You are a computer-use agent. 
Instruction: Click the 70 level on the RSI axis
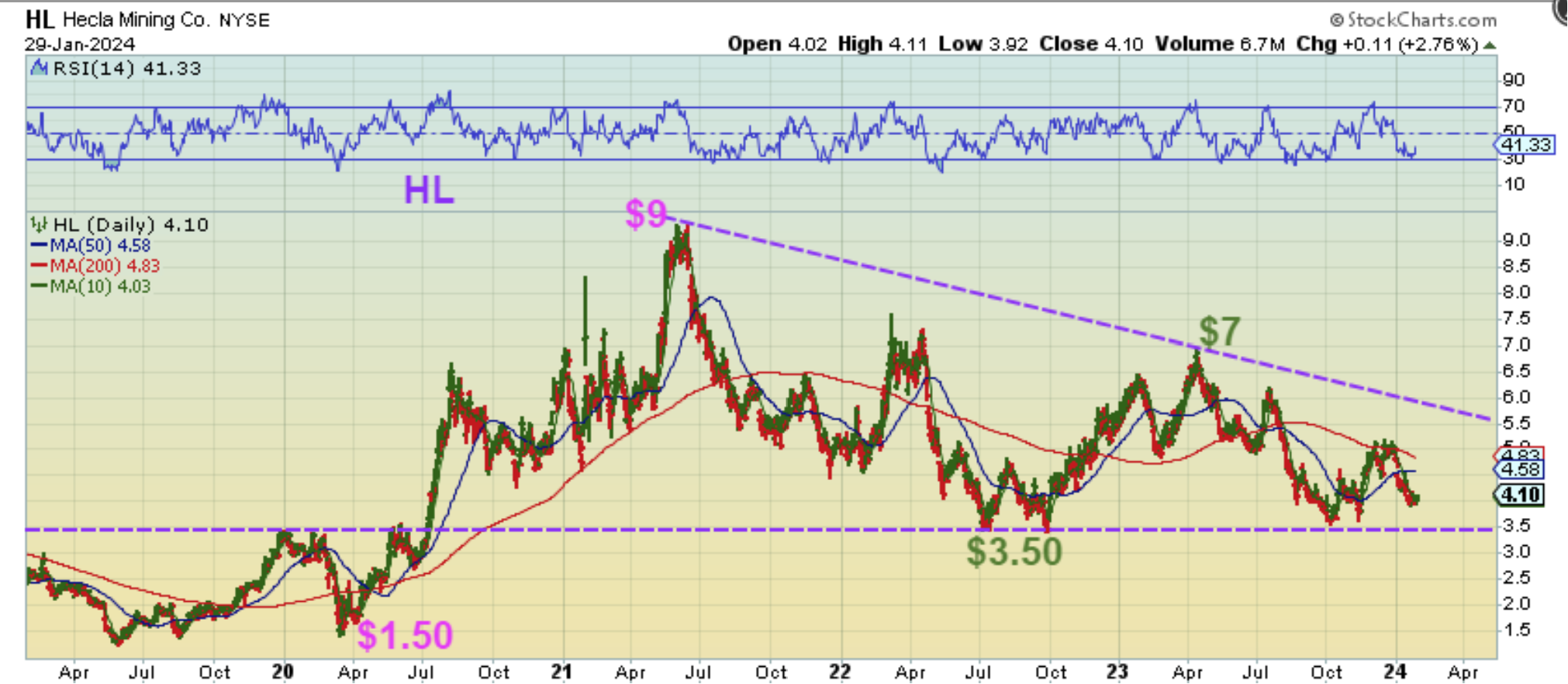(x=1514, y=106)
